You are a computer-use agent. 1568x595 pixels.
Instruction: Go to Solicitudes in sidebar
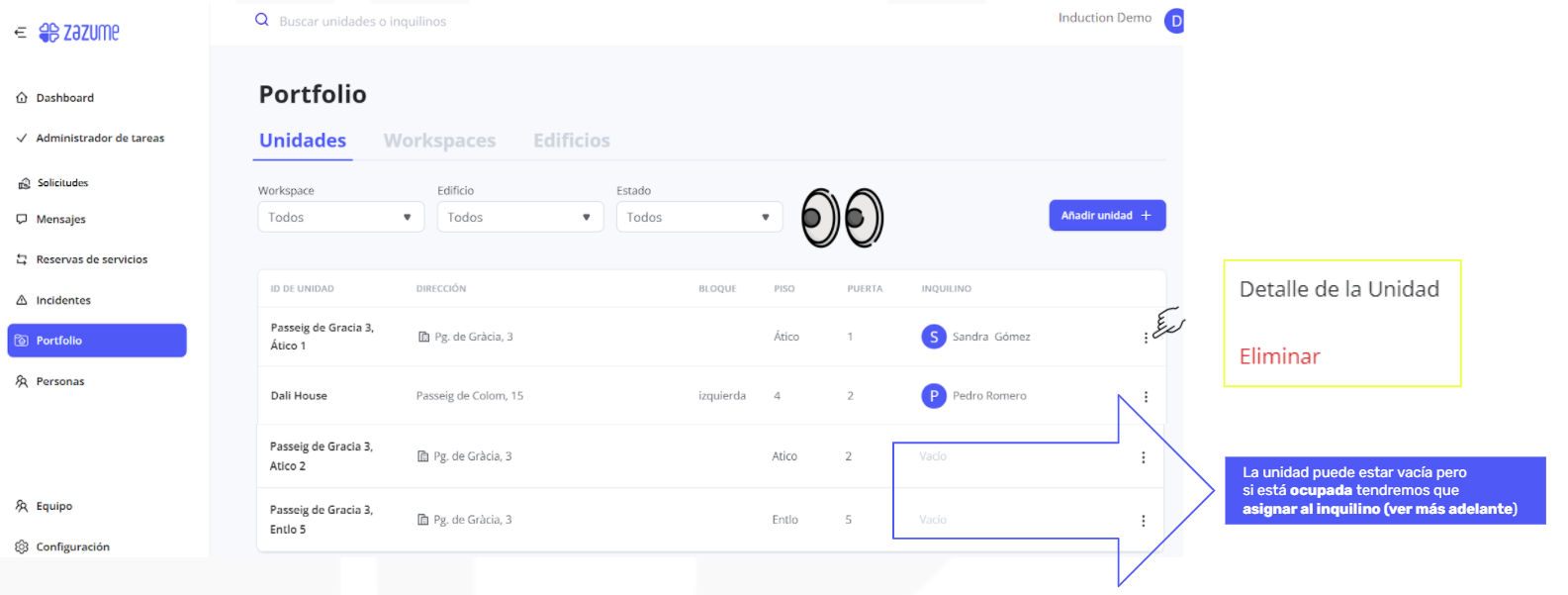click(62, 183)
